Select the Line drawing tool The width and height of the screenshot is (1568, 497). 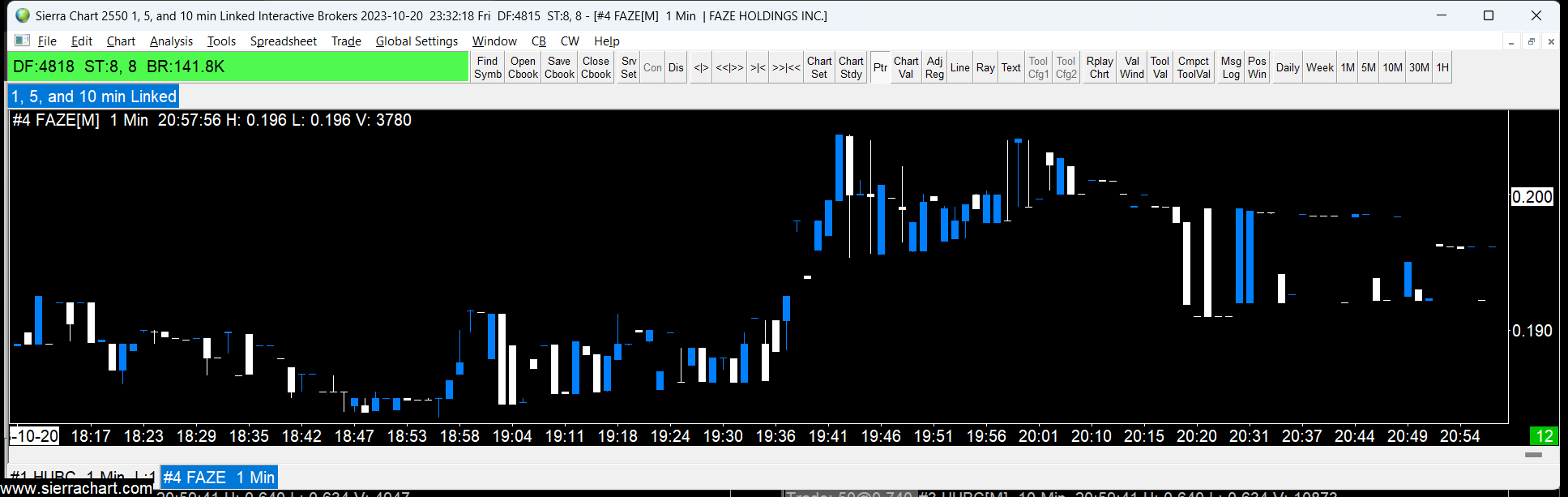coord(960,67)
